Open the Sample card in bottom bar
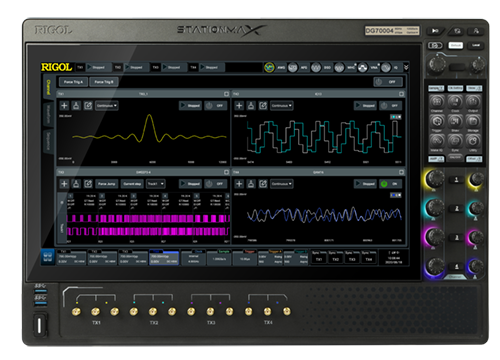500x360 pixels. (x=219, y=257)
